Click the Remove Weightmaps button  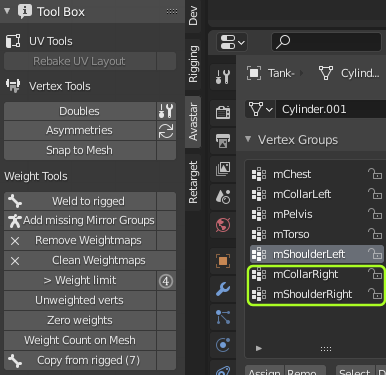click(80, 241)
